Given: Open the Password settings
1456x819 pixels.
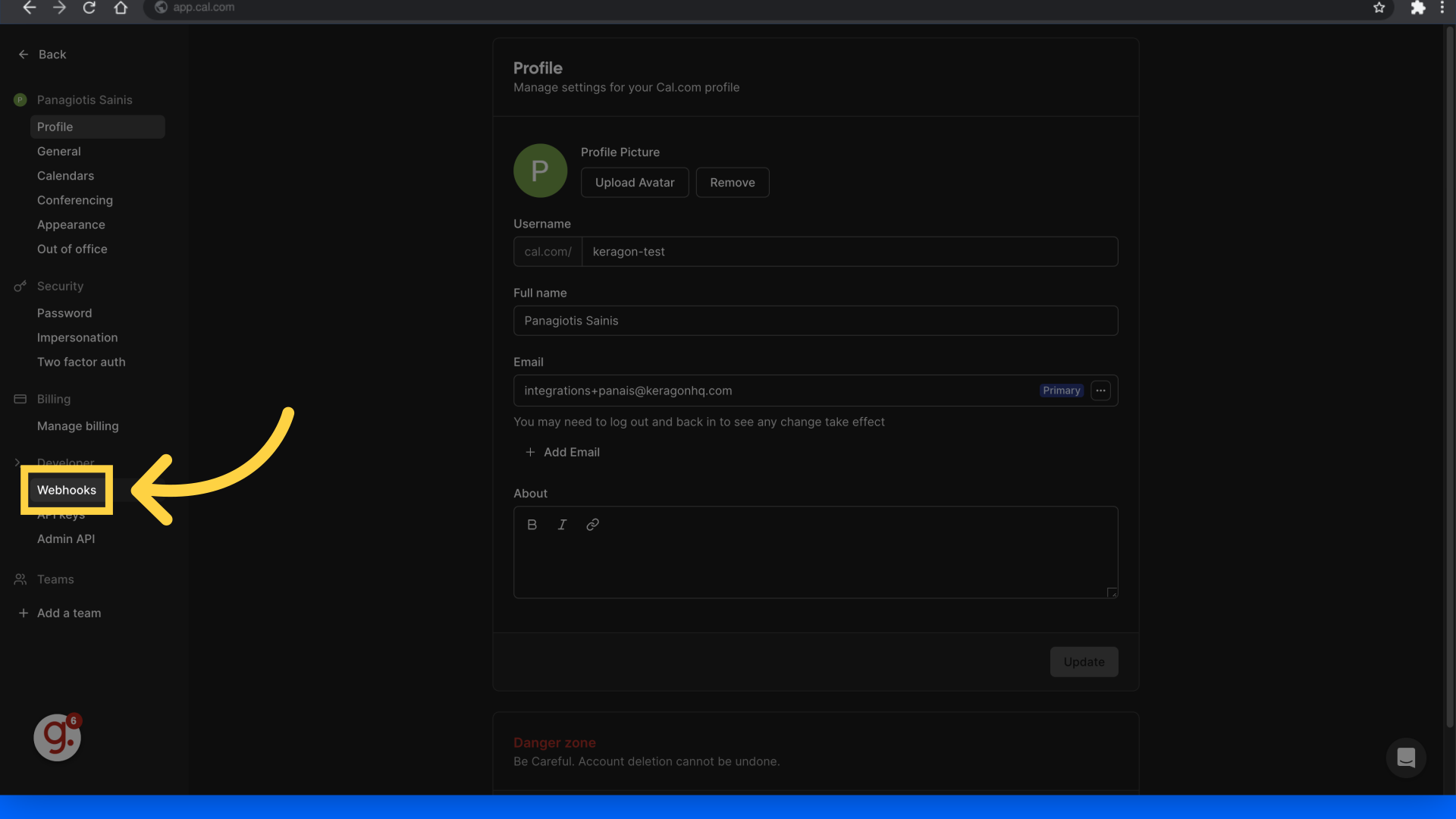Looking at the screenshot, I should (64, 313).
